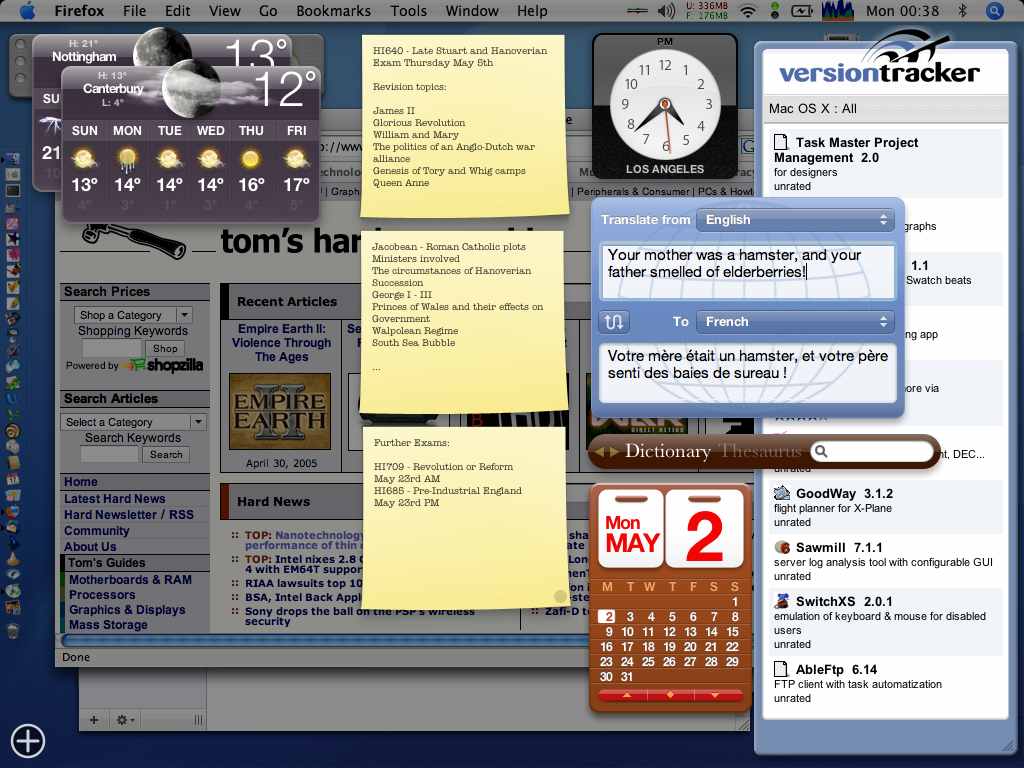Screen dimensions: 1024x768
Task: Swap translation languages in Translation widget
Action: (x=614, y=321)
